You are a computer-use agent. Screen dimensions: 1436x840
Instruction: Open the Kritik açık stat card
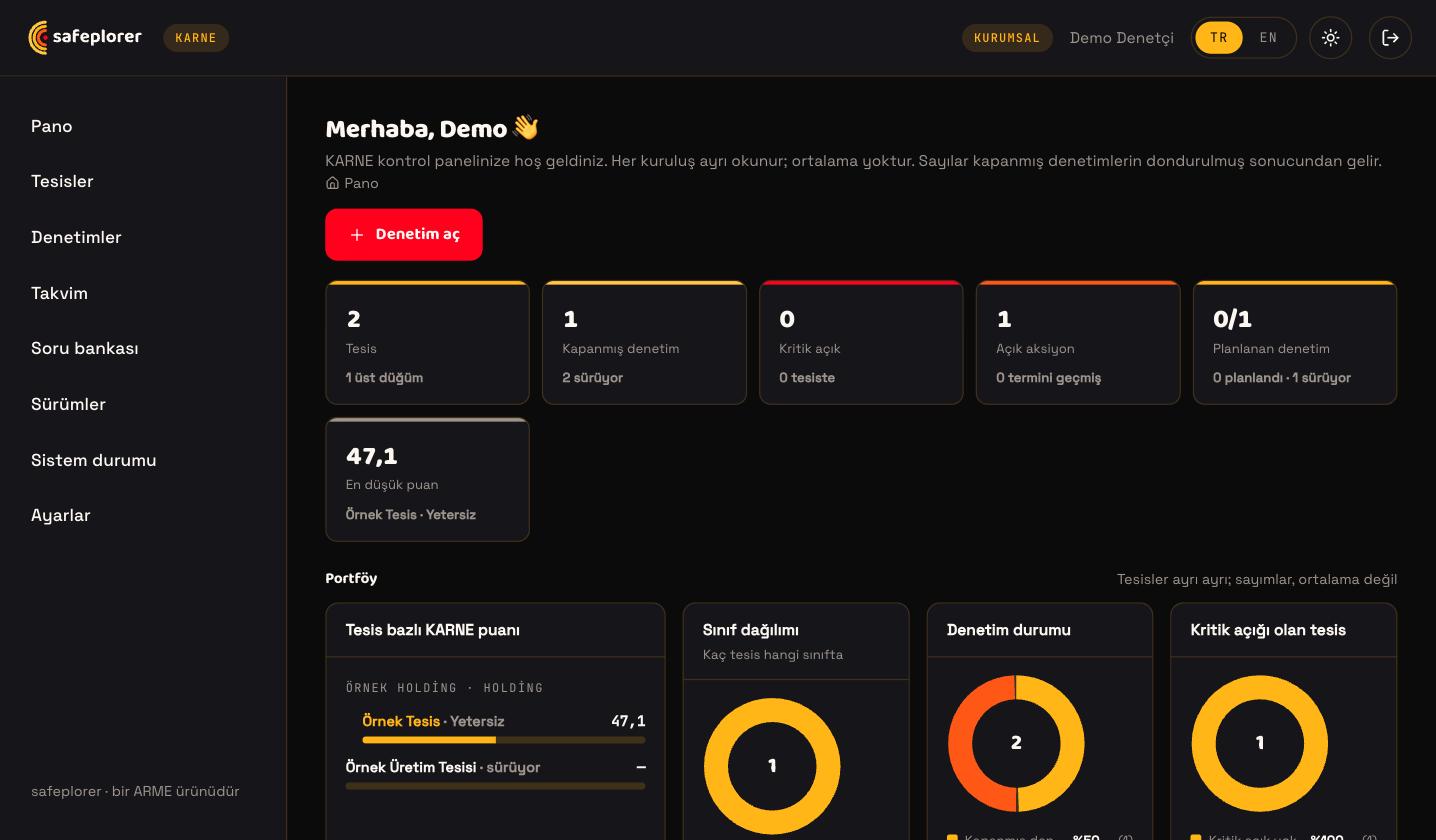click(861, 343)
